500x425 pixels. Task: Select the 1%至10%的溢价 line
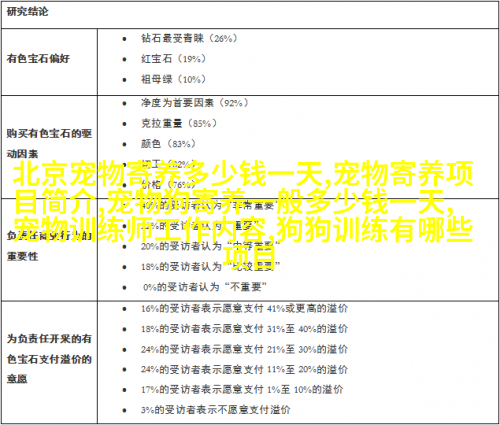coord(242,389)
